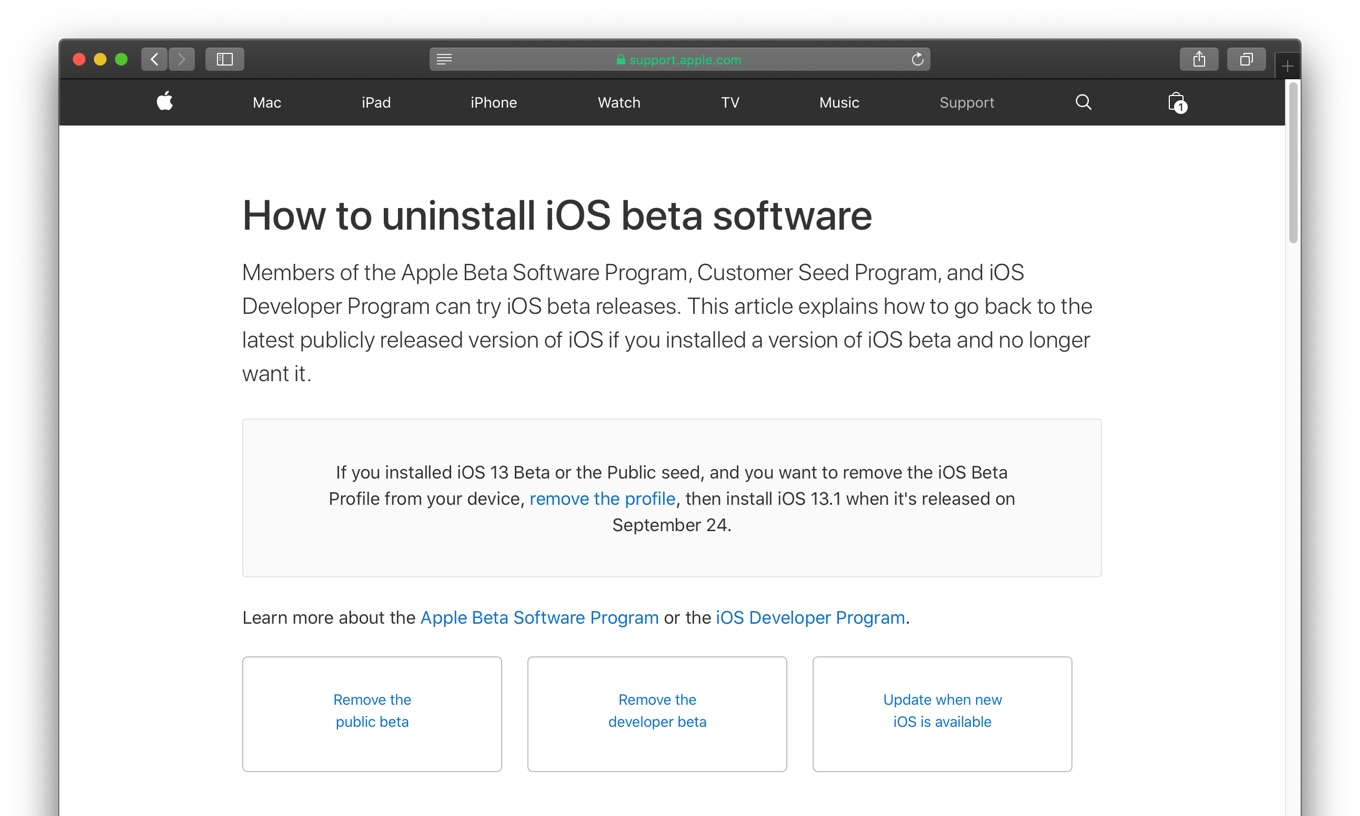The width and height of the screenshot is (1360, 816).
Task: Go back with the Safari back arrow
Action: 154,59
